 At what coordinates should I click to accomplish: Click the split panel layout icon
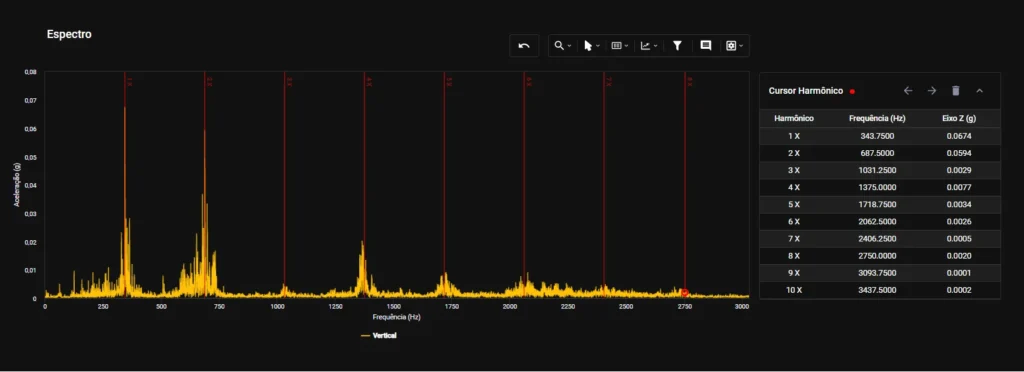(616, 46)
